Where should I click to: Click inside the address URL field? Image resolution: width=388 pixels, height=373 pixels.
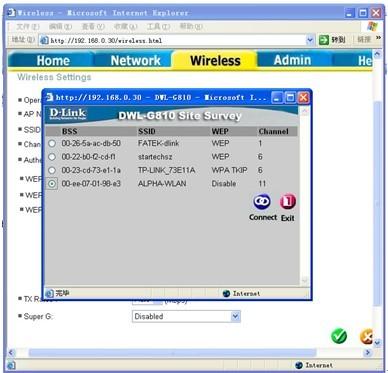tap(177, 41)
